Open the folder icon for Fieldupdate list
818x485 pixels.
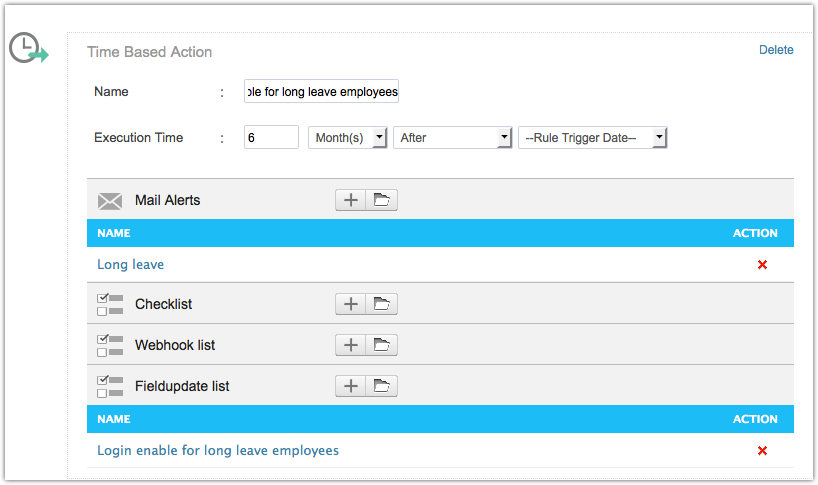coord(381,386)
